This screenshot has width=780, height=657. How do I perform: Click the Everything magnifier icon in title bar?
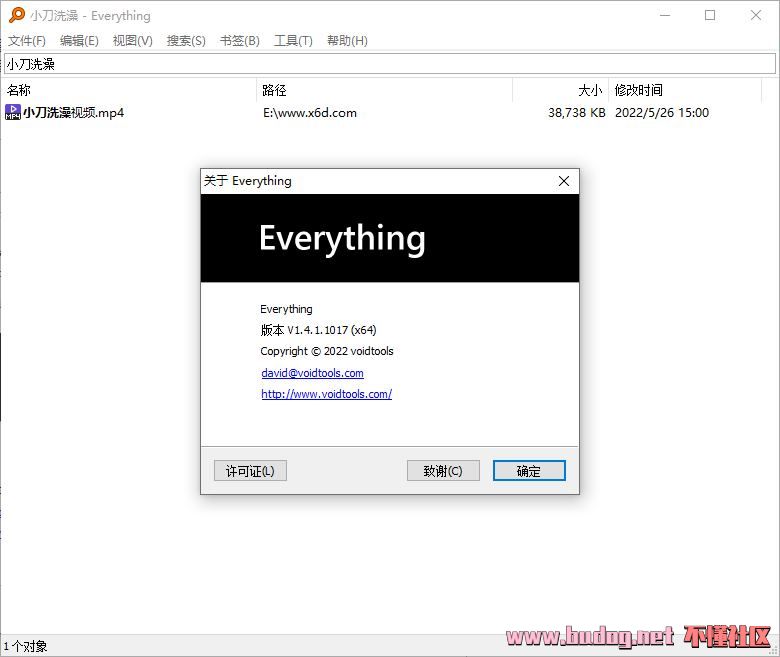16,15
